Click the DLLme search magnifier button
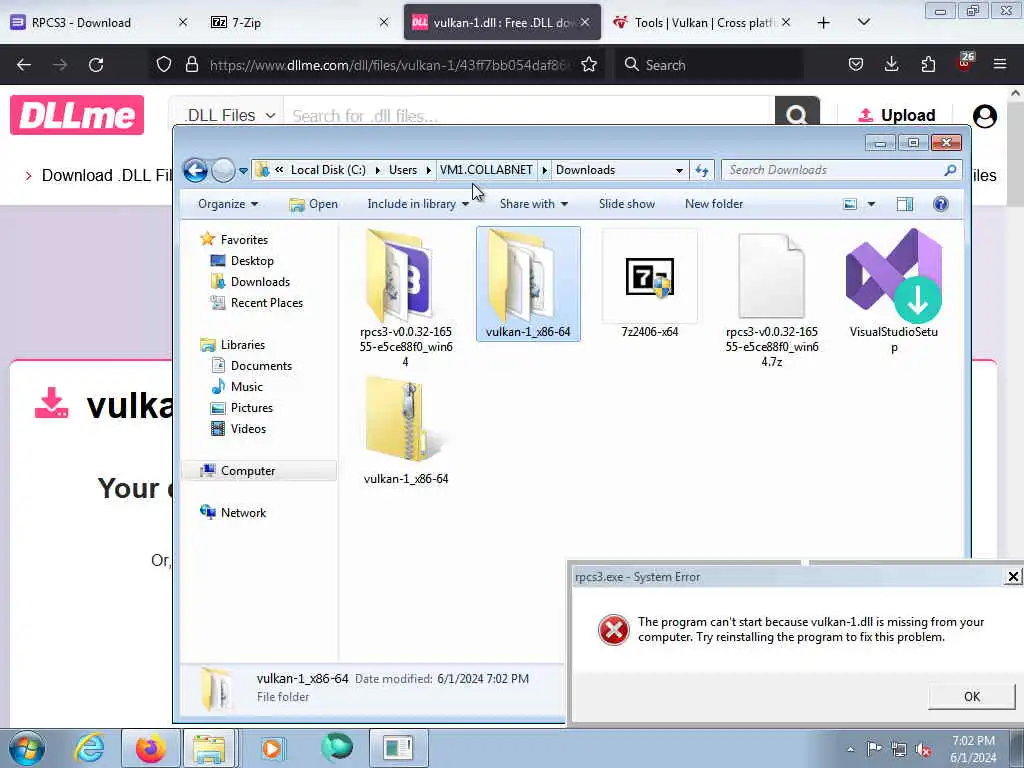The height and width of the screenshot is (768, 1024). (x=797, y=114)
